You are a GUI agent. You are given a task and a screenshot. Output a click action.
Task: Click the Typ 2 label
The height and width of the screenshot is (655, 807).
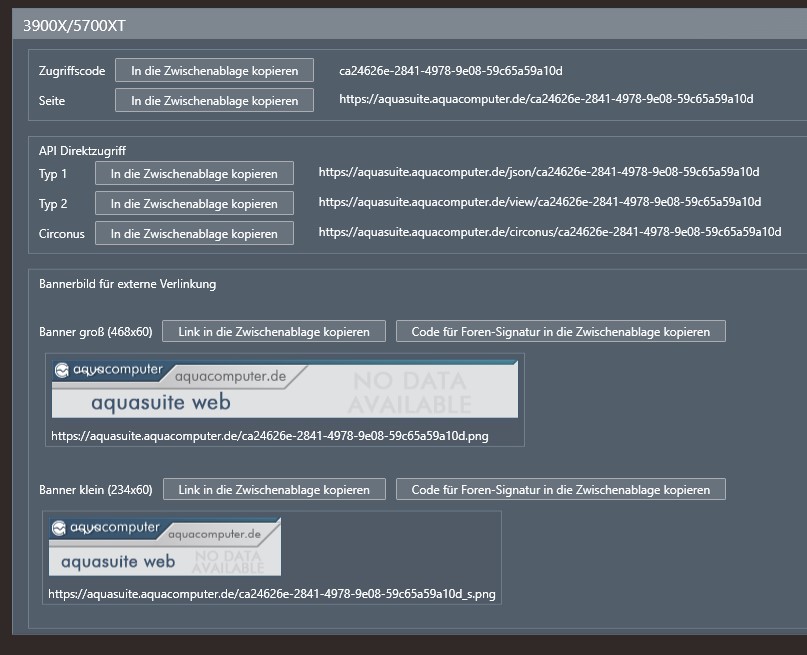pyautogui.click(x=53, y=204)
